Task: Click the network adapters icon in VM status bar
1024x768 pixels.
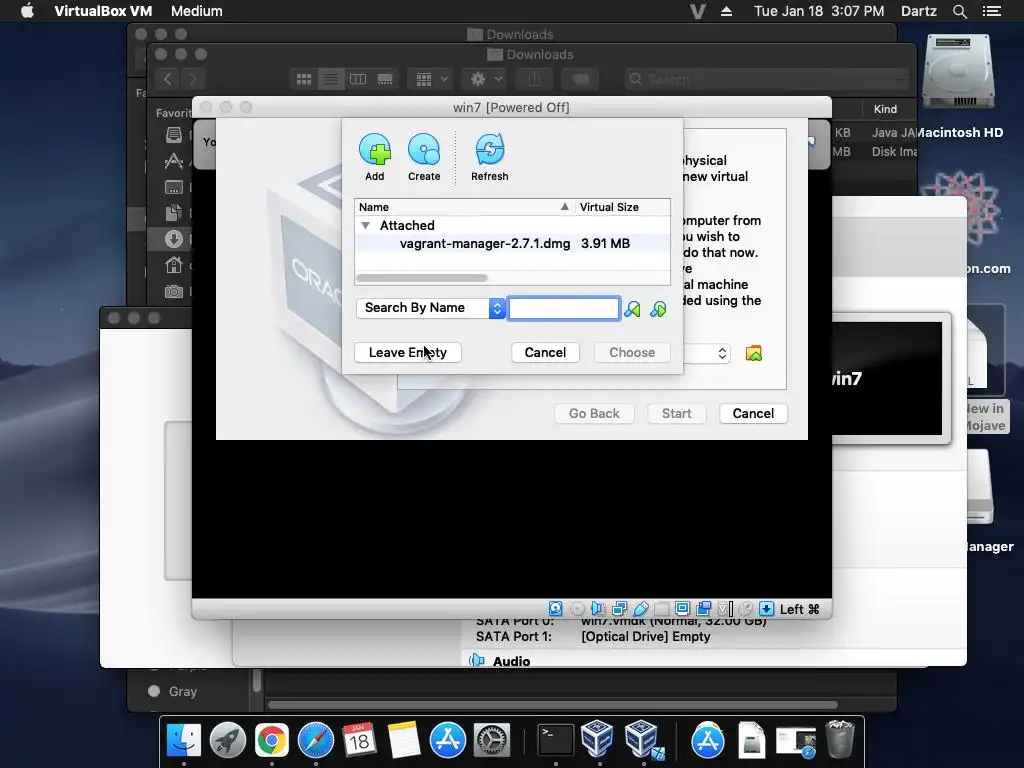Action: tap(619, 609)
